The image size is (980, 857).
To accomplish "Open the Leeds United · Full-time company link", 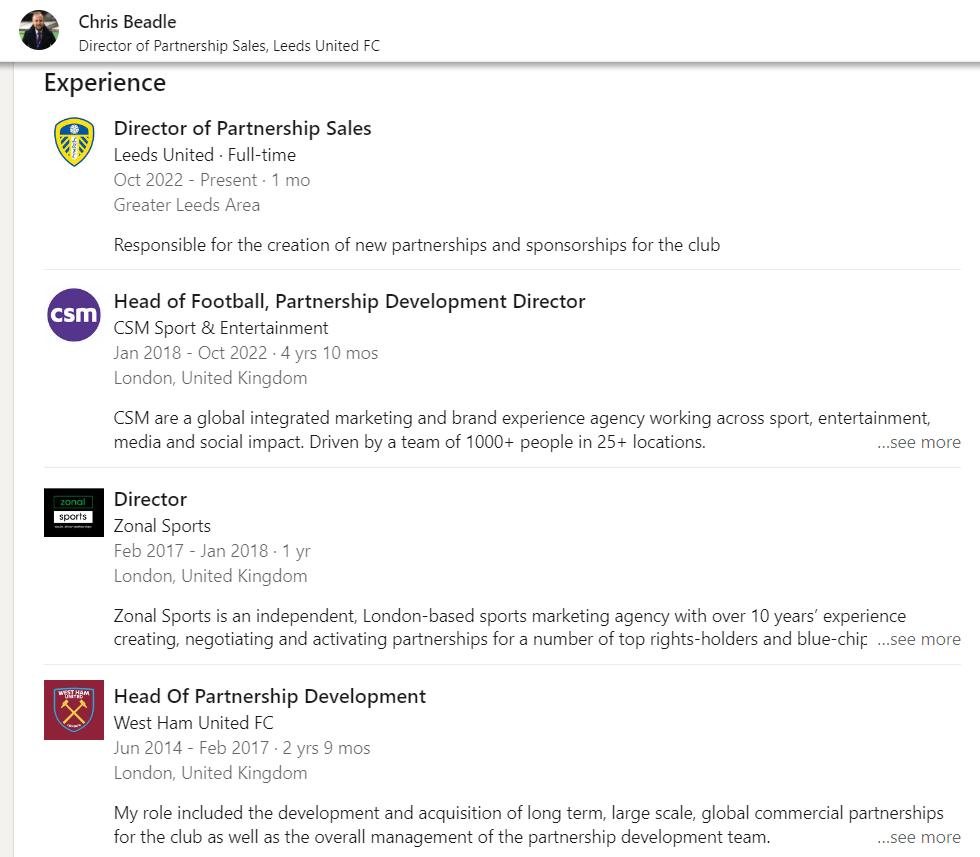I will pyautogui.click(x=204, y=154).
